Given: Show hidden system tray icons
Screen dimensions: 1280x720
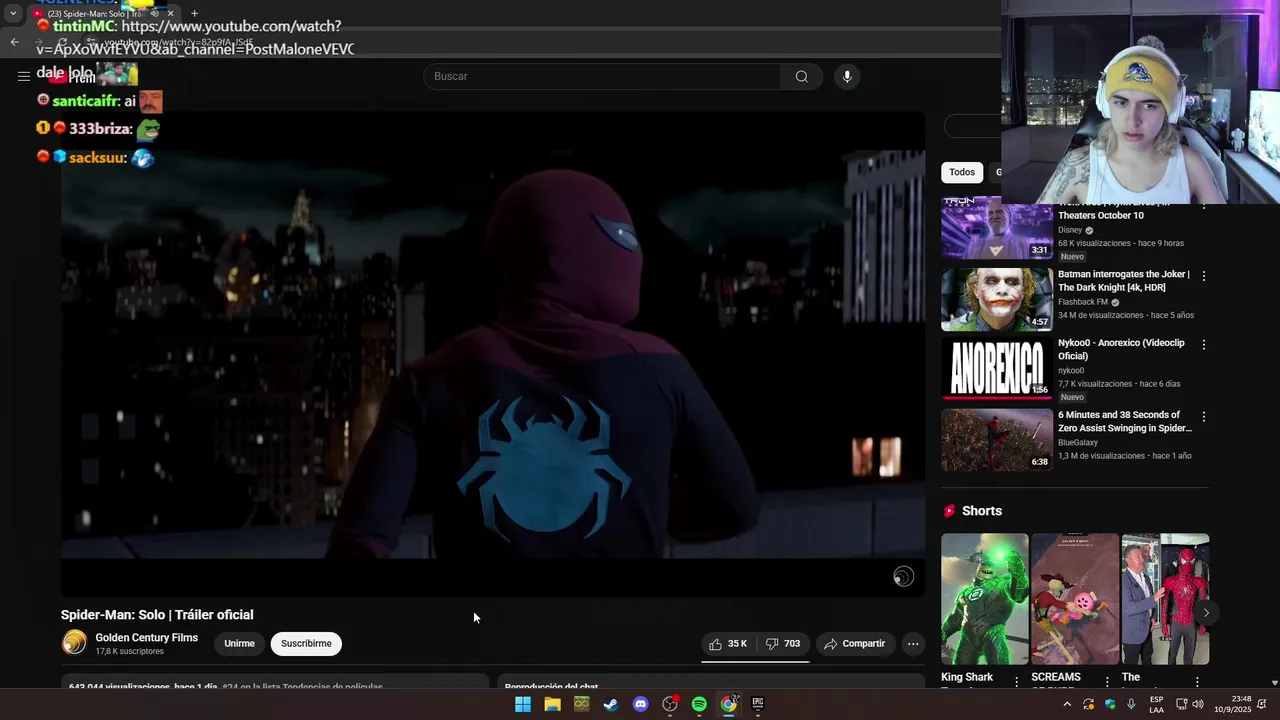Looking at the screenshot, I should 1067,704.
